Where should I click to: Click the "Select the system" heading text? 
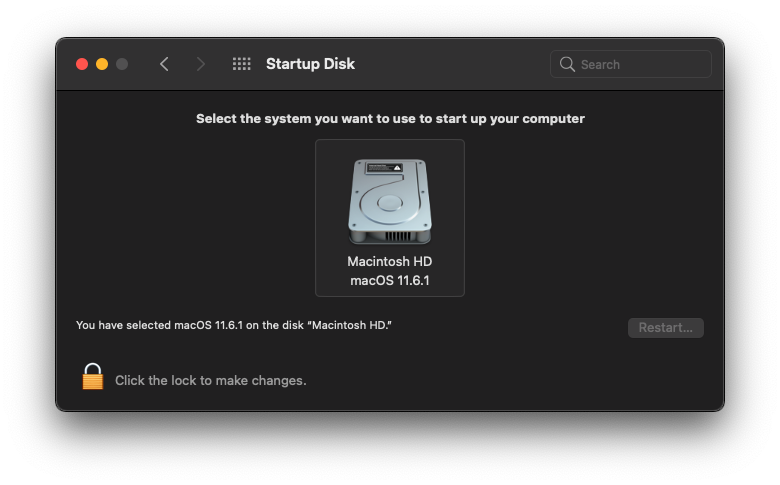point(390,118)
